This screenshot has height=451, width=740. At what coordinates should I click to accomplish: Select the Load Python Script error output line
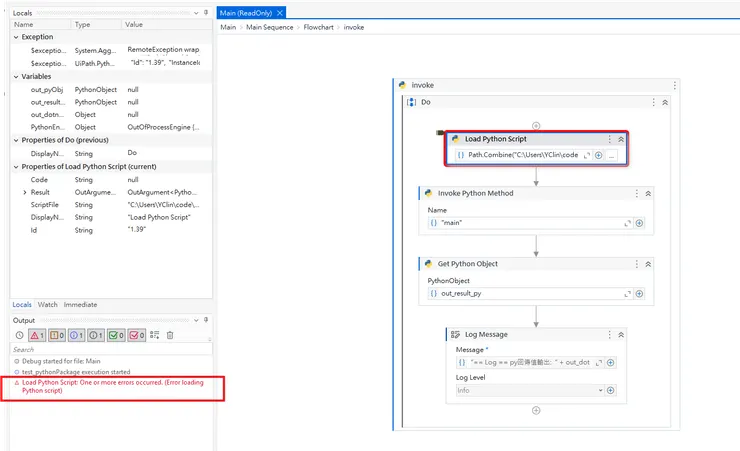point(112,386)
